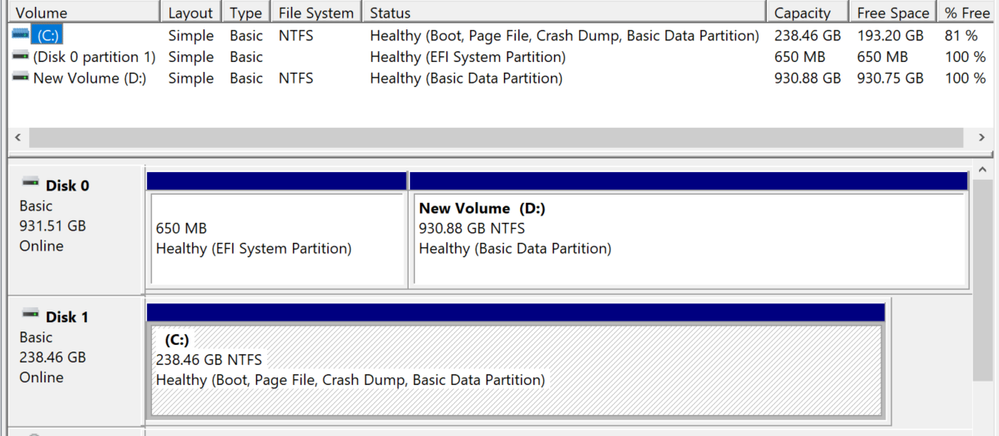999x436 pixels.
Task: Click the Disk 0 partition 1 drive icon
Action: coord(20,56)
